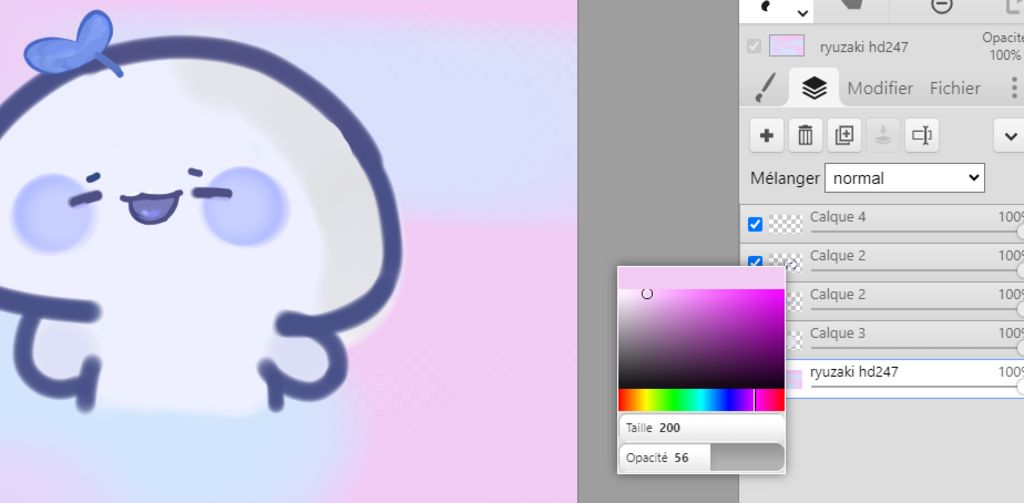Viewport: 1024px width, 503px height.
Task: Click the merge down layer icon
Action: coord(883,135)
